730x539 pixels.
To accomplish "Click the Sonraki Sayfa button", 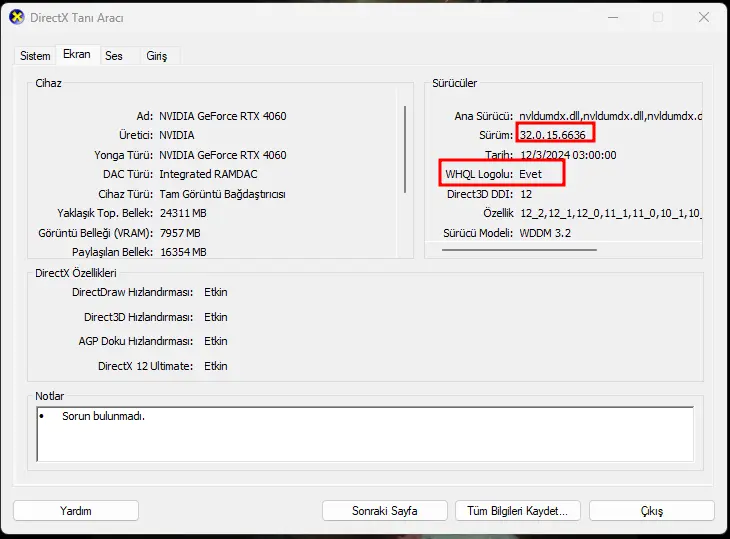I will [x=385, y=511].
